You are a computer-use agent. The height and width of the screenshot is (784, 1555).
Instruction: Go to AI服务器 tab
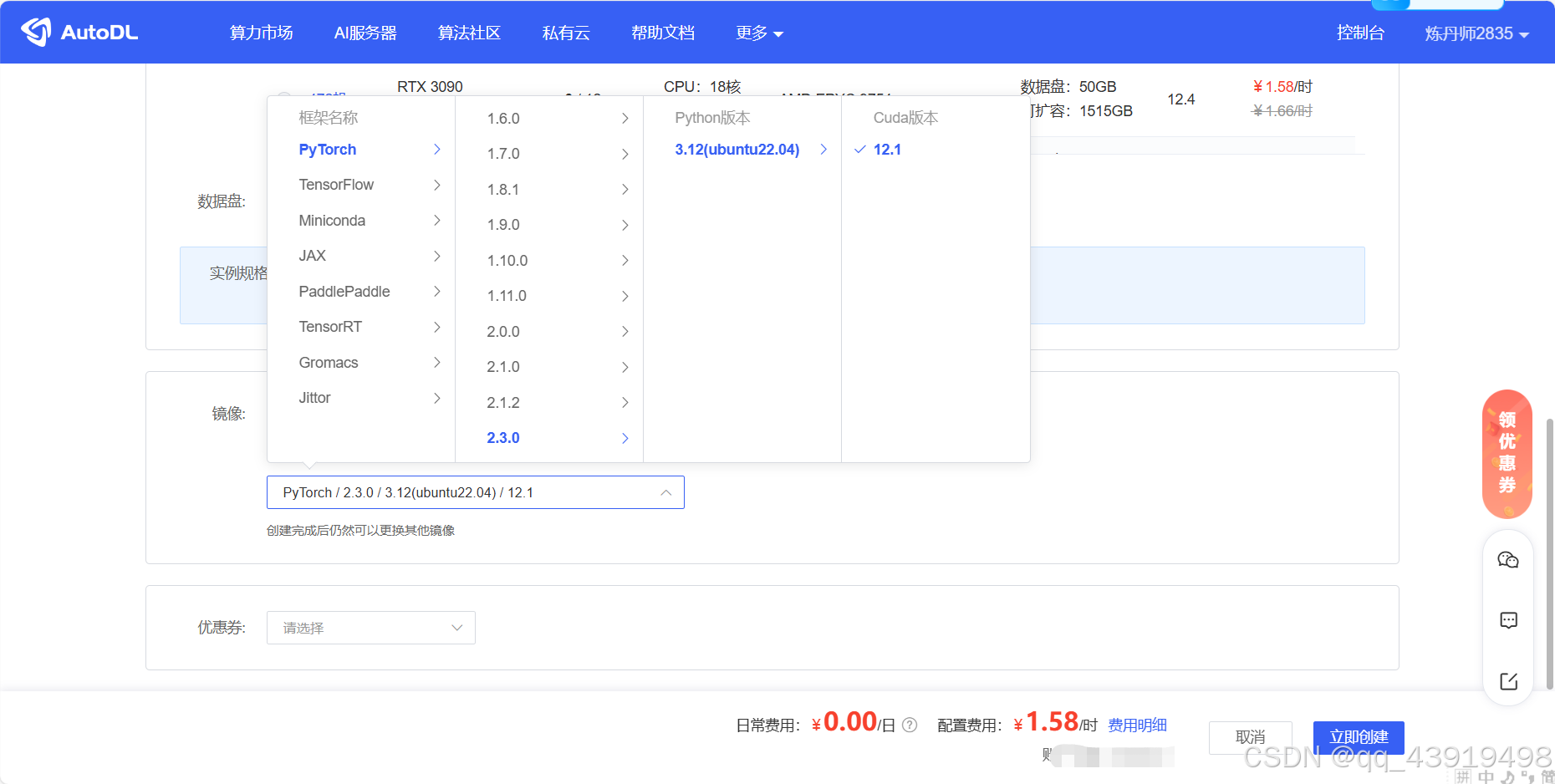[x=365, y=33]
